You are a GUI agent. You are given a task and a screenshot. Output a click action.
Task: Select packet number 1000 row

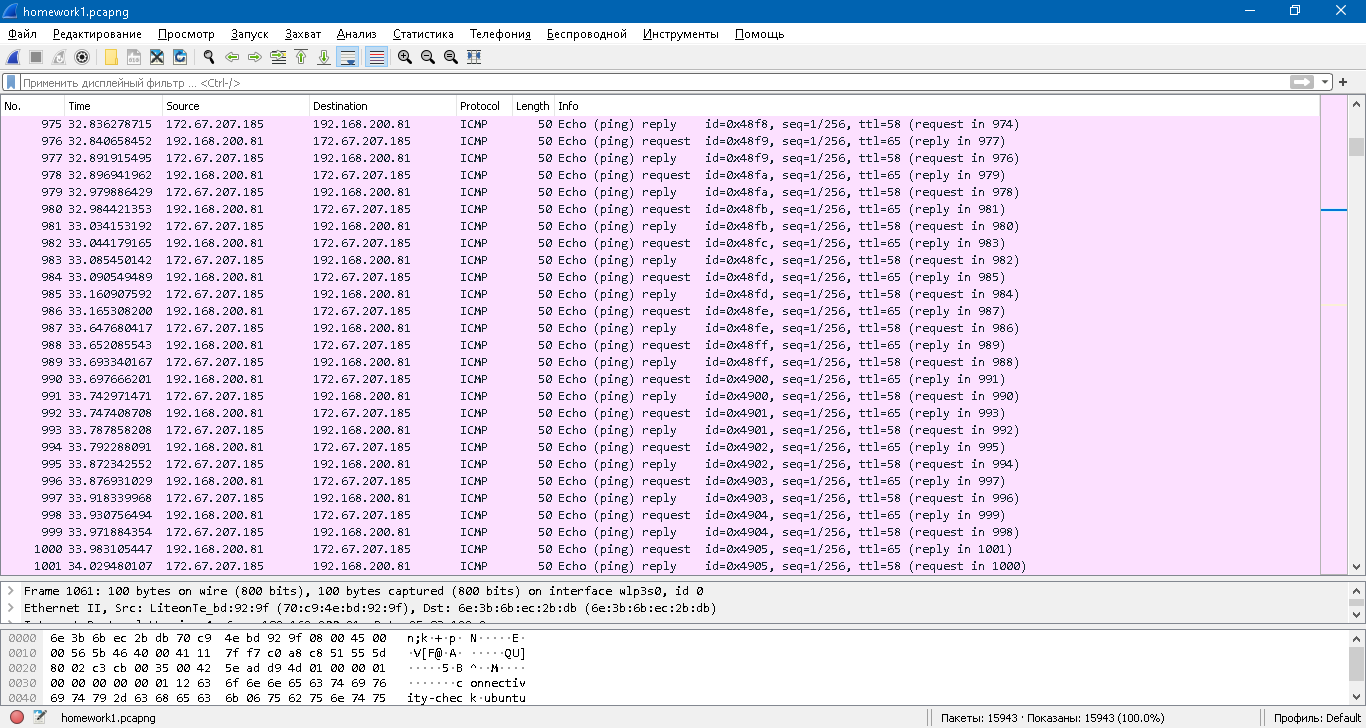(x=660, y=549)
